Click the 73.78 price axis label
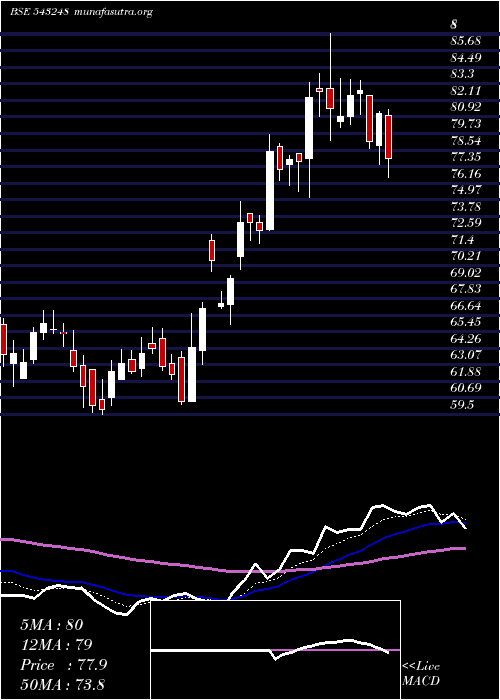This screenshot has width=500, height=700. tap(465, 207)
